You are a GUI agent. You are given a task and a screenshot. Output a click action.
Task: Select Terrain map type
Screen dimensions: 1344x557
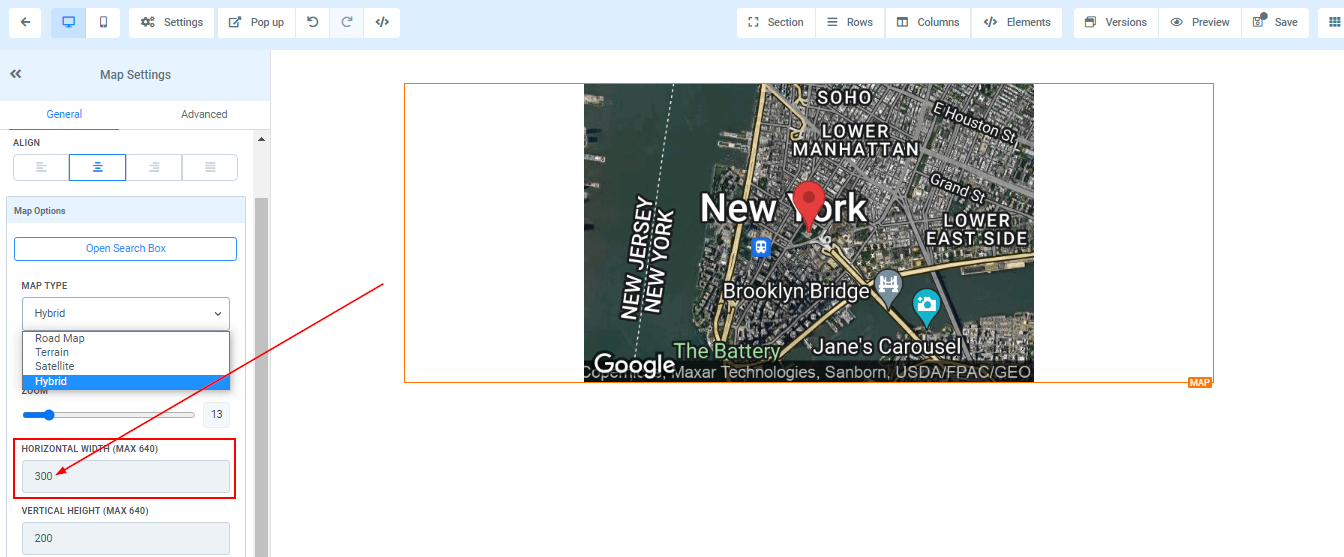tap(126, 352)
